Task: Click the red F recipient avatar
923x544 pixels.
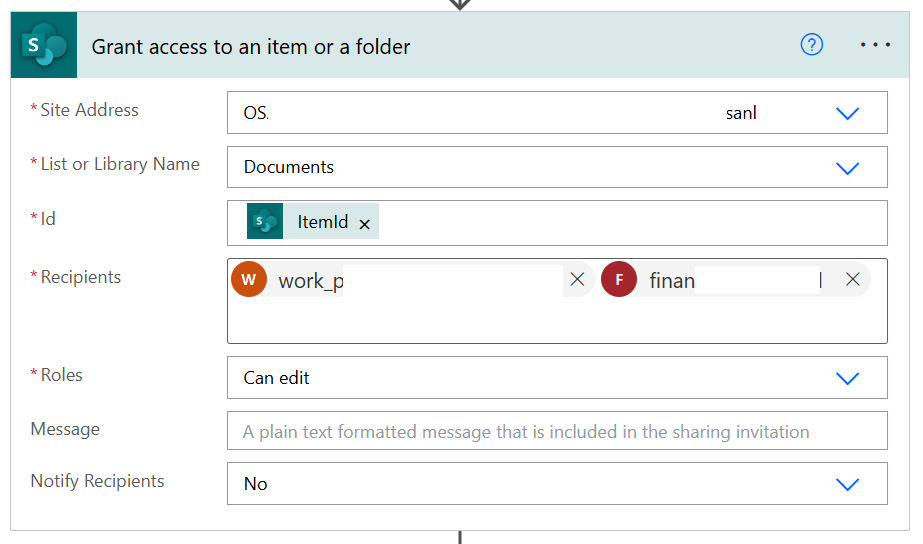Action: pos(619,280)
